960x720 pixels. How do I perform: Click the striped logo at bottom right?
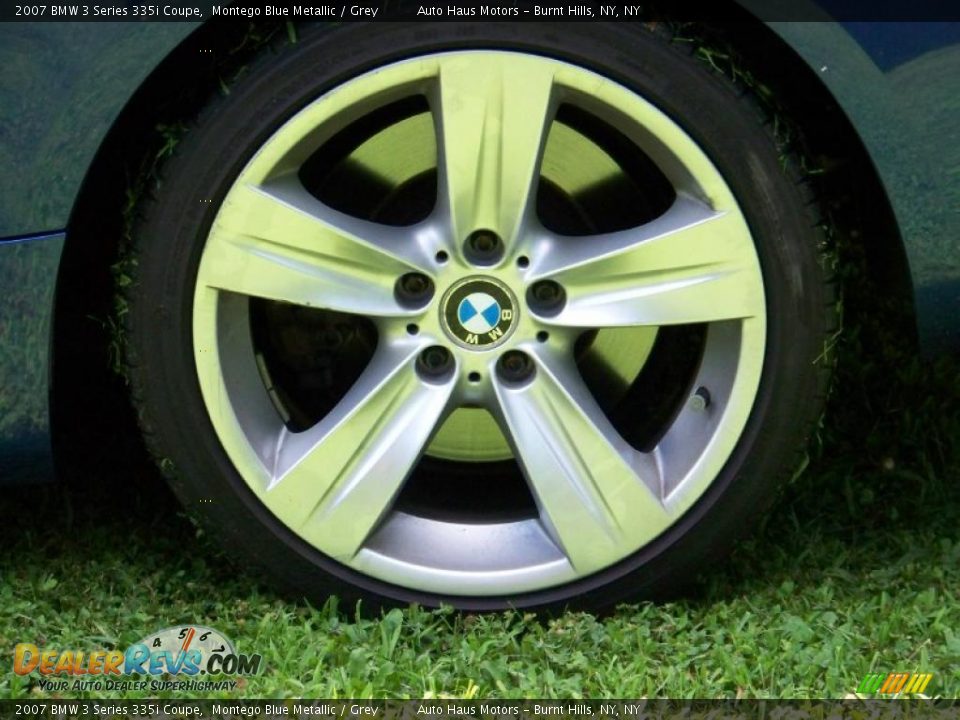894,683
